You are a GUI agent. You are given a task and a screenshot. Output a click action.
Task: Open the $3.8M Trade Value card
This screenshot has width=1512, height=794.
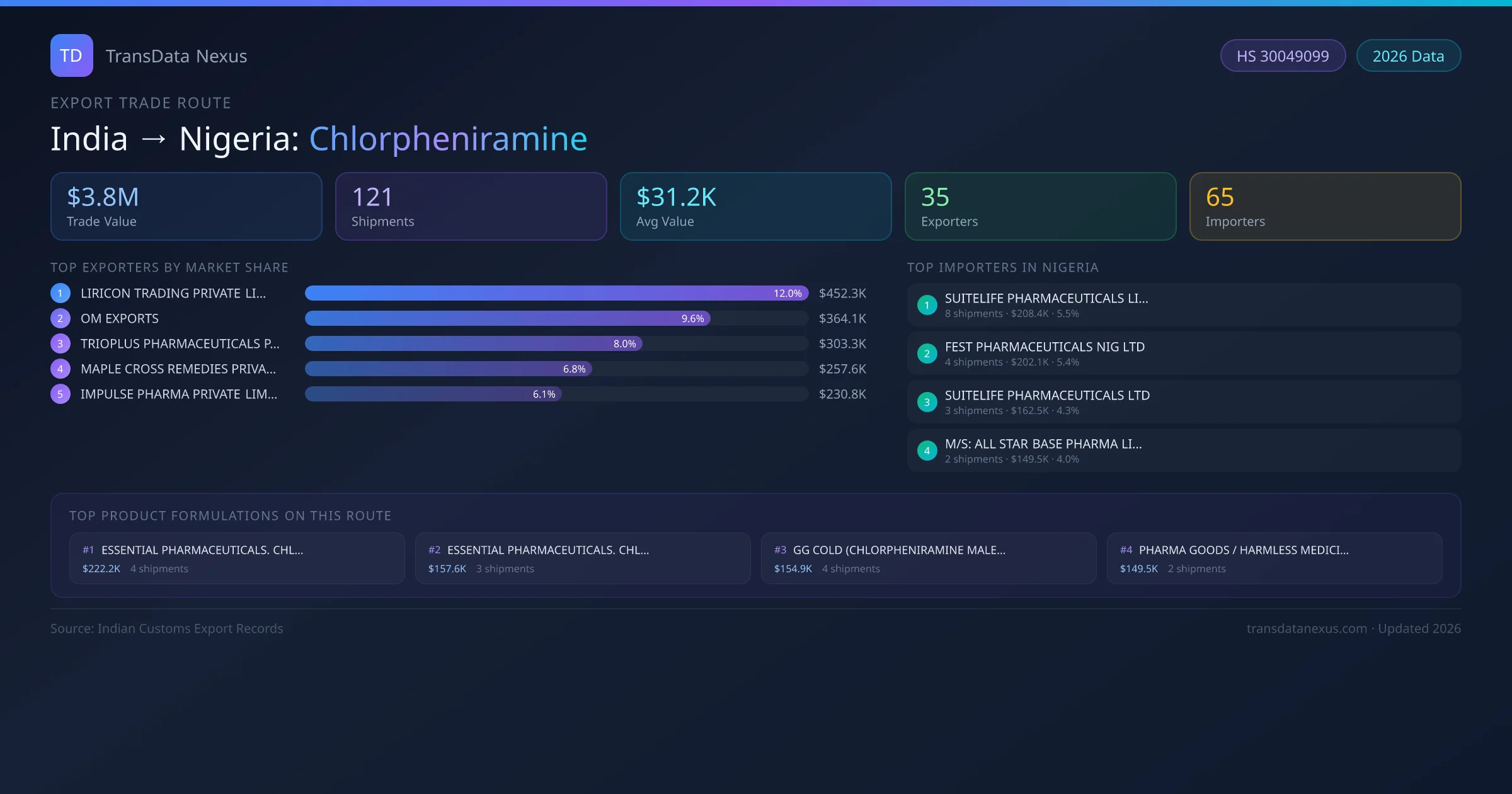[x=186, y=206]
